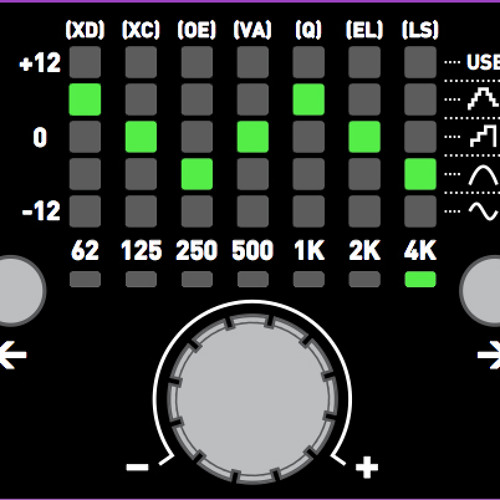
Task: Toggle the band indicator under 125
Action: (x=141, y=279)
